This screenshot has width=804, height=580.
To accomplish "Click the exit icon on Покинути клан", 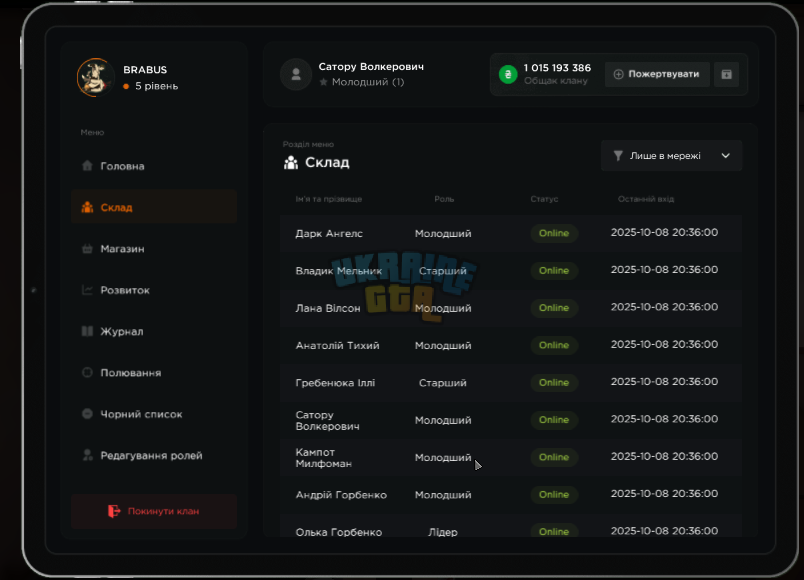I will pyautogui.click(x=114, y=511).
